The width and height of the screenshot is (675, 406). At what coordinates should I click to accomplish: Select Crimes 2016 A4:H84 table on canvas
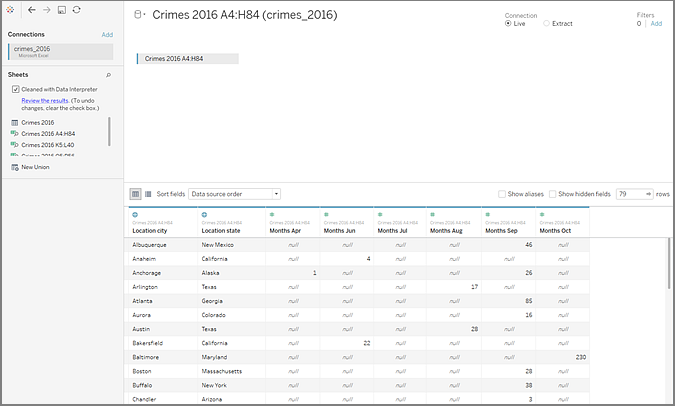188,59
